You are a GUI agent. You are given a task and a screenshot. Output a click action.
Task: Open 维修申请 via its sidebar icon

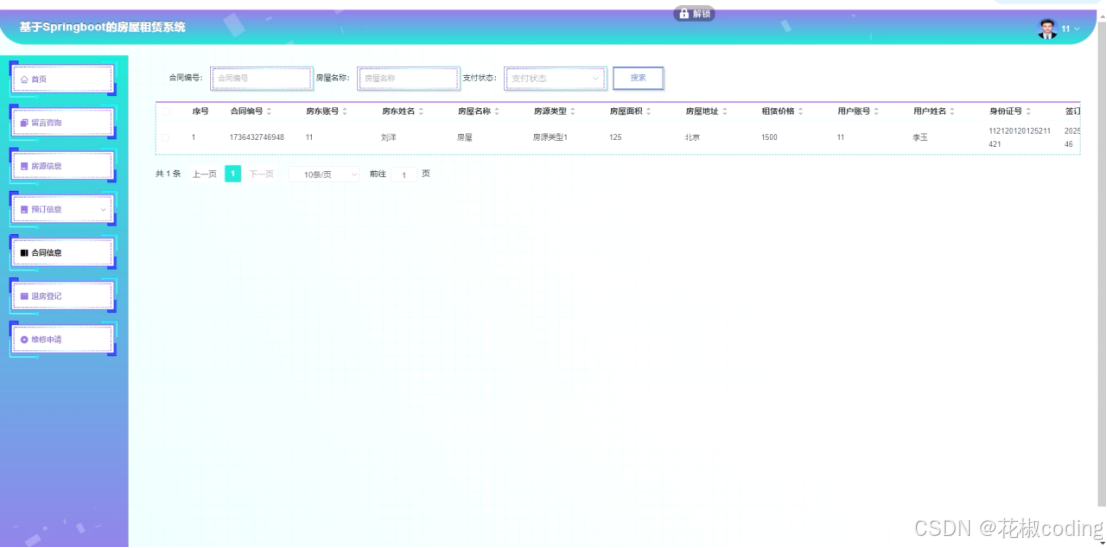point(24,340)
